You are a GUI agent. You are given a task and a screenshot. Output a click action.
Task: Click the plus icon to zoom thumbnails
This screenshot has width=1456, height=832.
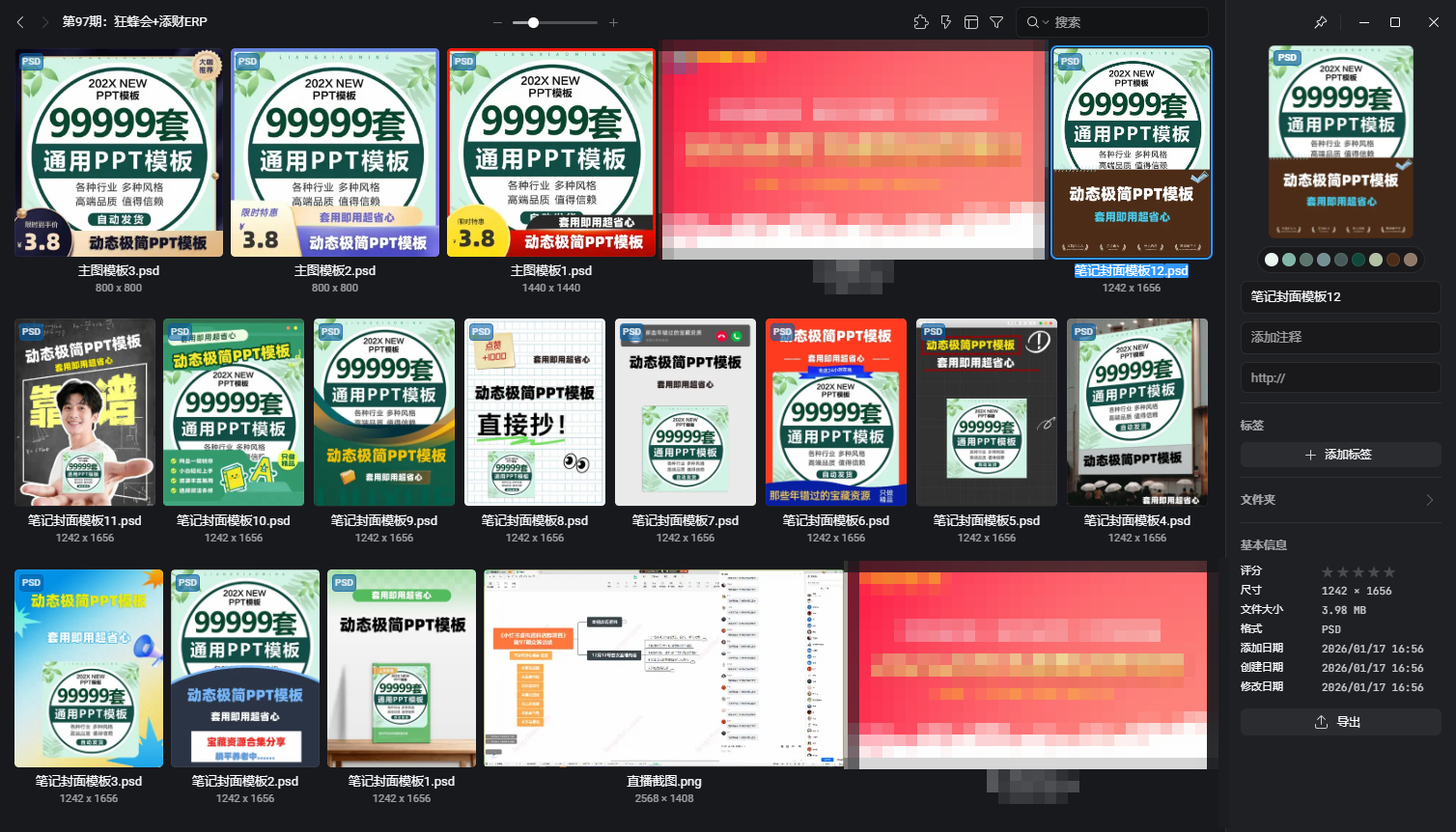613,21
